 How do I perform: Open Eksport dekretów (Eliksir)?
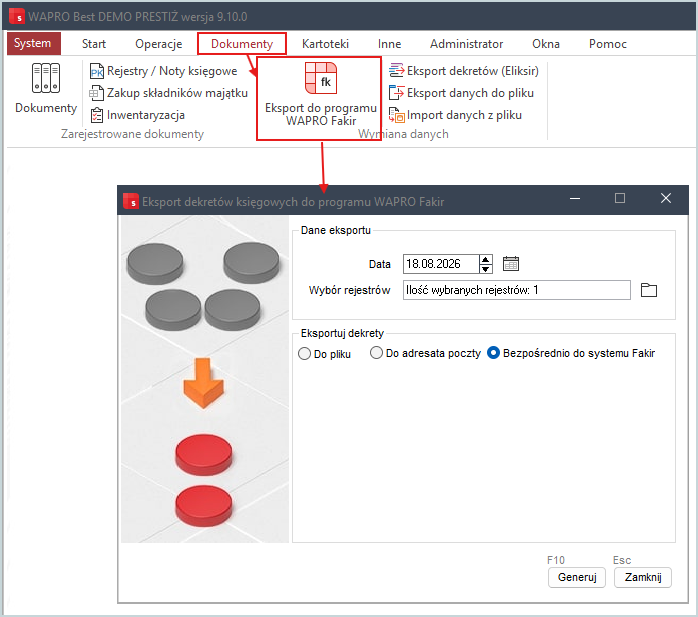click(x=463, y=71)
